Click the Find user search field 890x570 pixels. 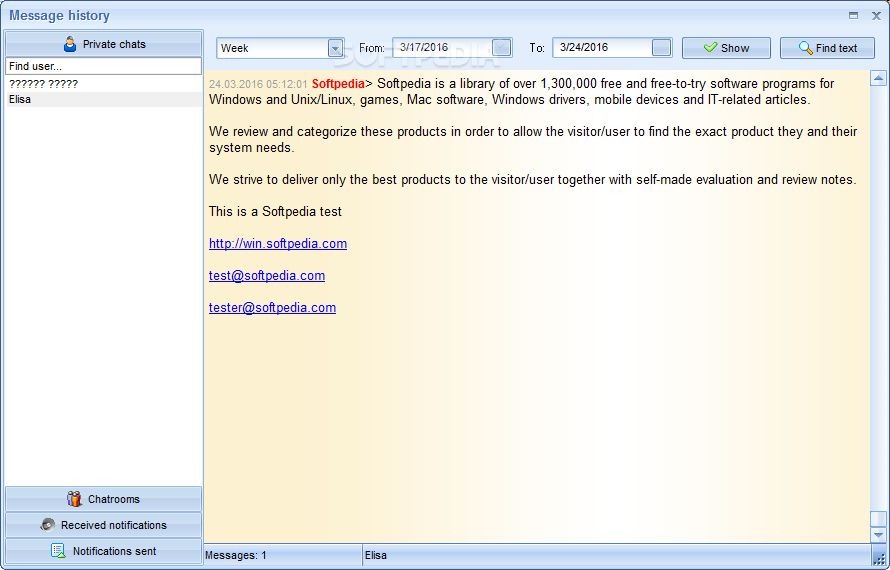(103, 66)
